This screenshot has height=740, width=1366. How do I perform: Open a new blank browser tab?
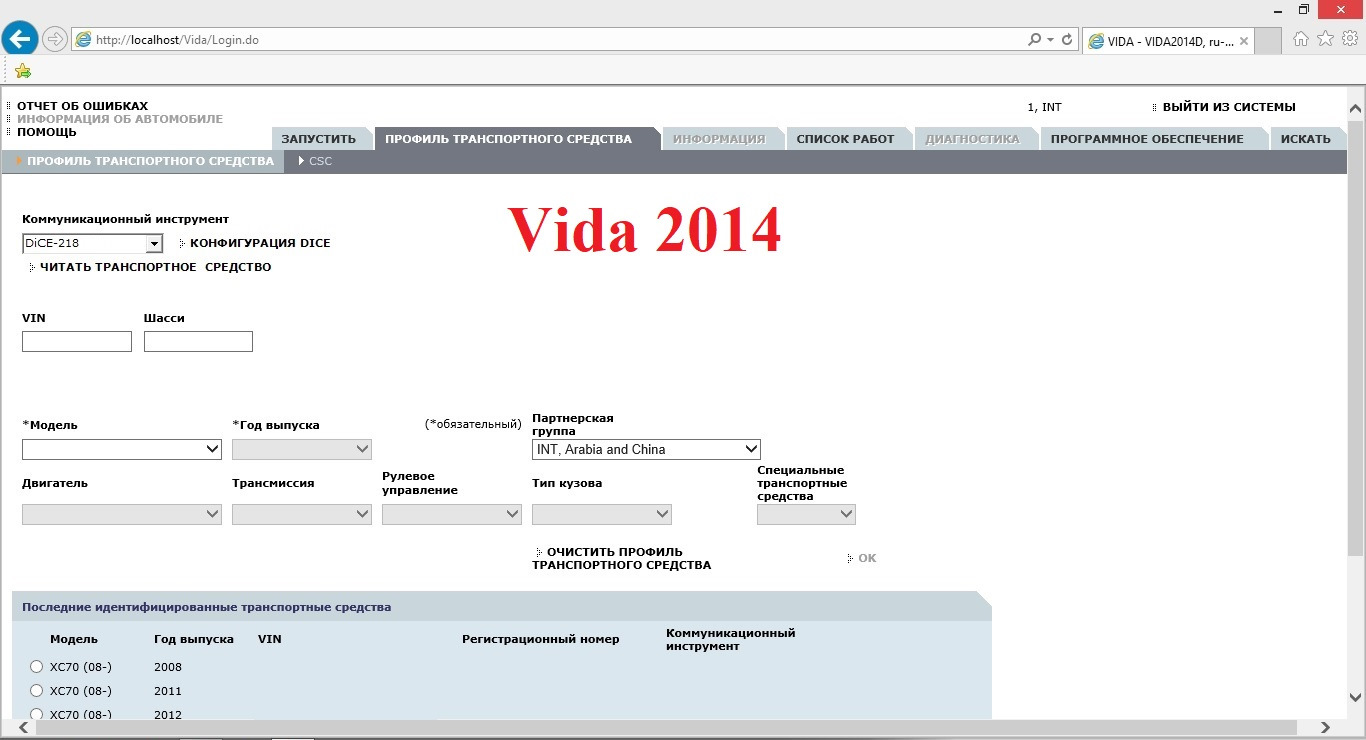click(x=1268, y=40)
